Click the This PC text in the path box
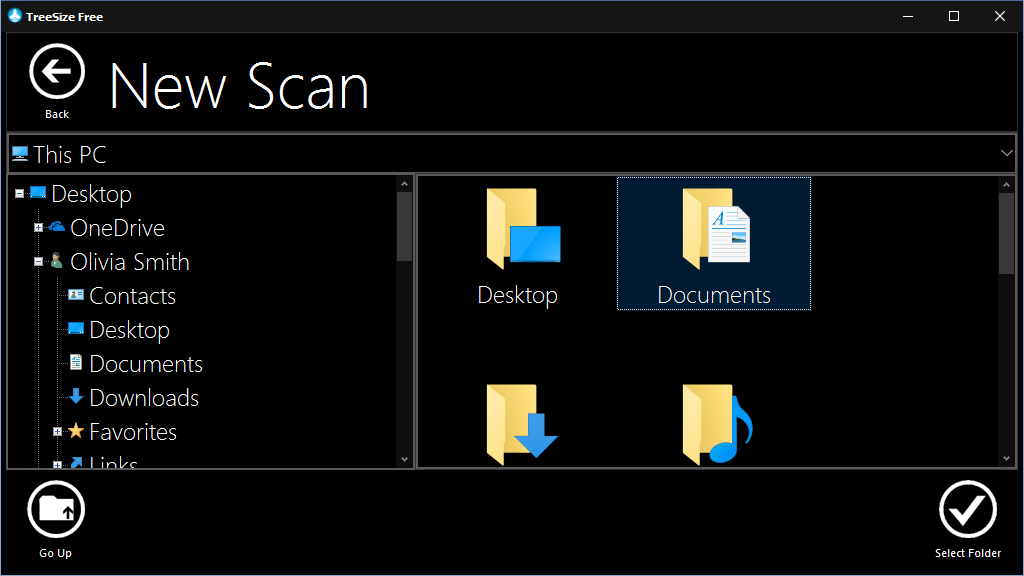 coord(70,155)
